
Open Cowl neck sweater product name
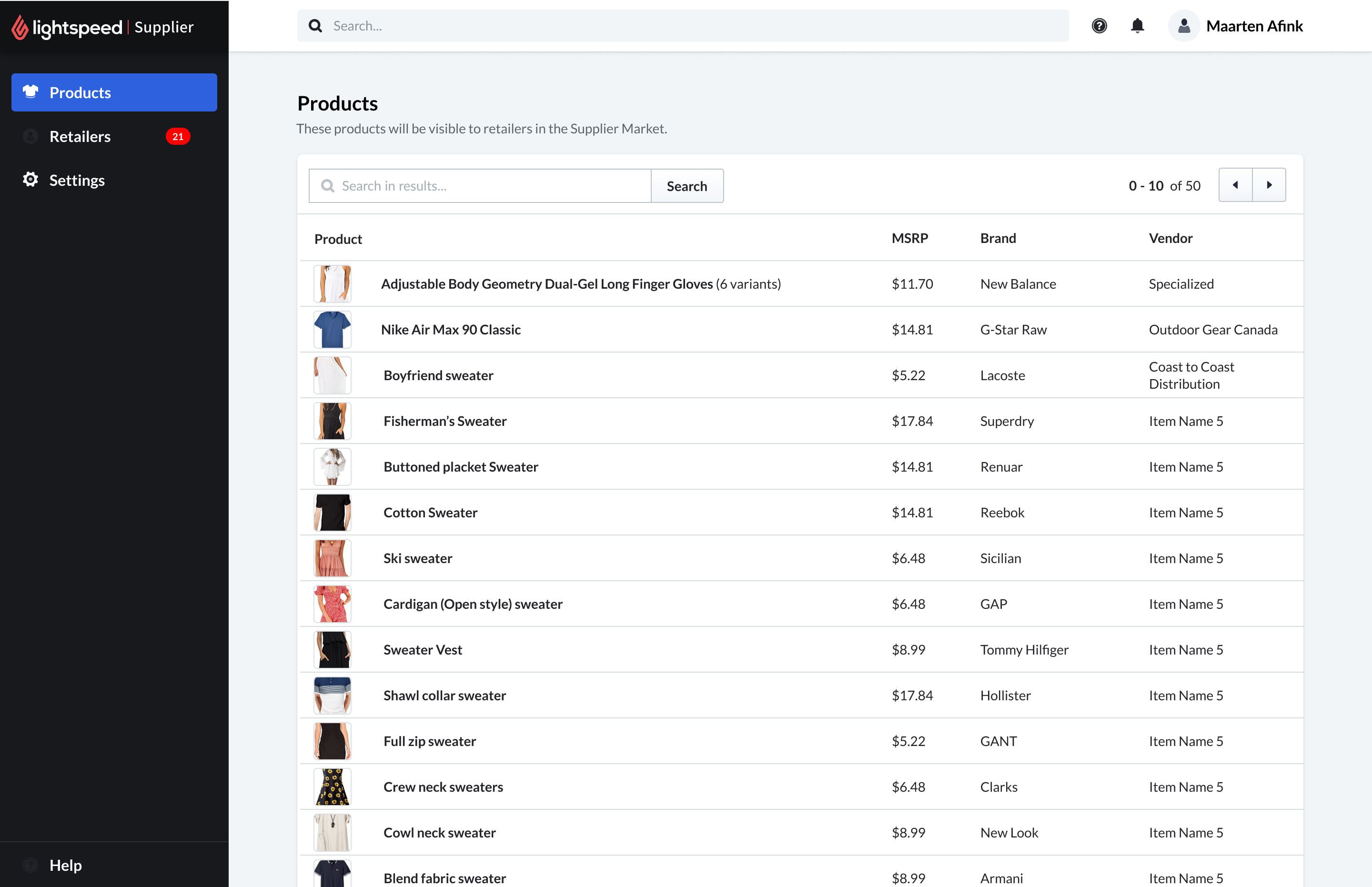point(440,832)
